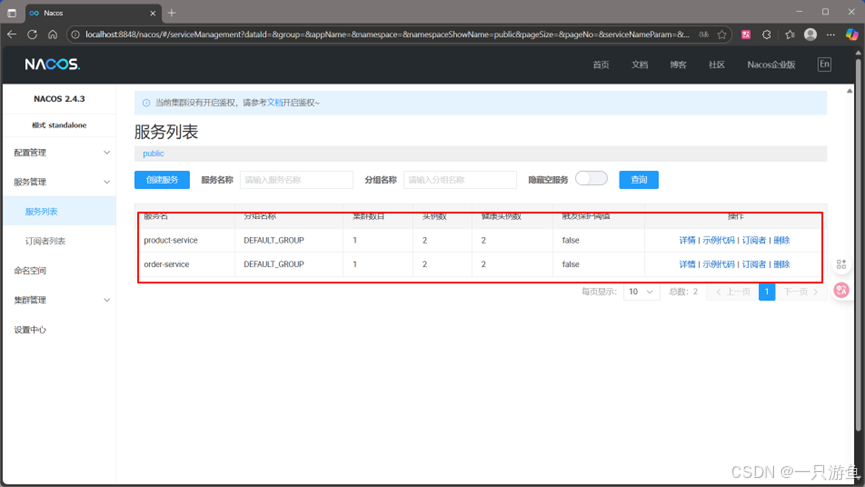Image resolution: width=865 pixels, height=487 pixels.
Task: Click the NACOS 2.4.3 version label
Action: (59, 99)
